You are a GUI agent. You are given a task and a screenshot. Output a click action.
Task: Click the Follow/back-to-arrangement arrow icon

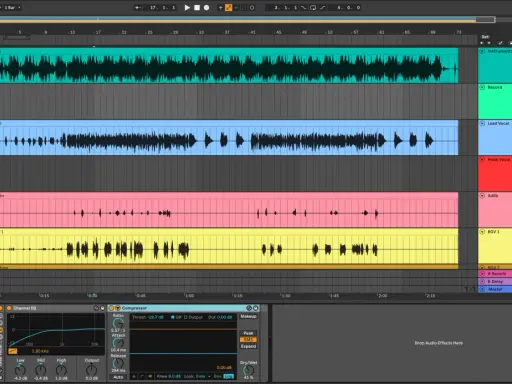coord(137,7)
